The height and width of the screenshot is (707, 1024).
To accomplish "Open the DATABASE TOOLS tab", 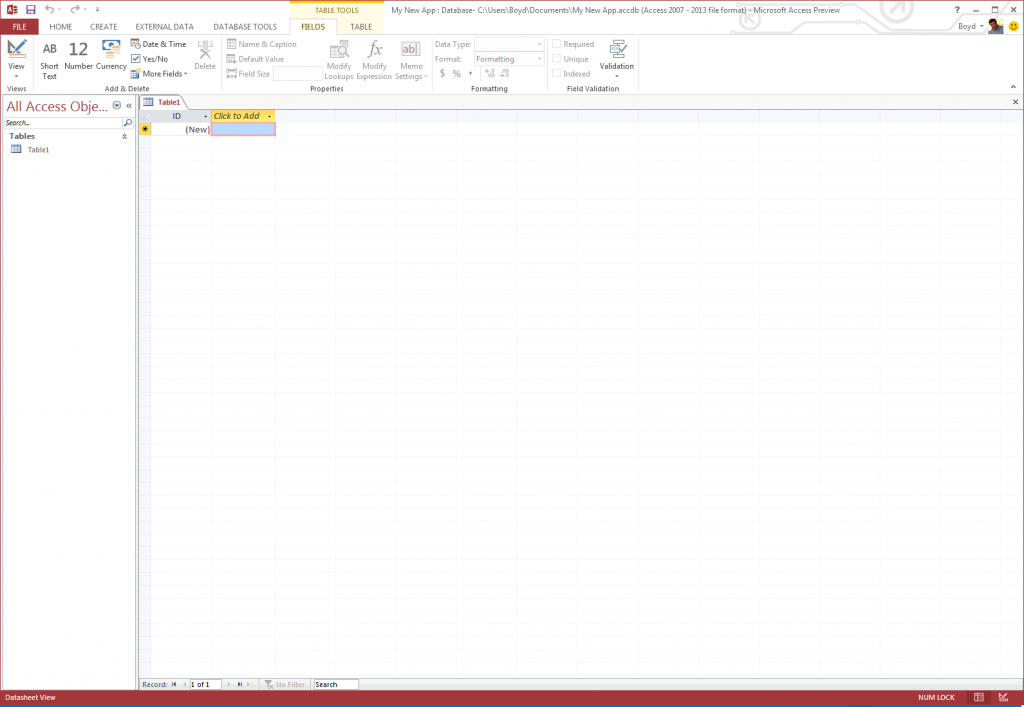I will 245,27.
